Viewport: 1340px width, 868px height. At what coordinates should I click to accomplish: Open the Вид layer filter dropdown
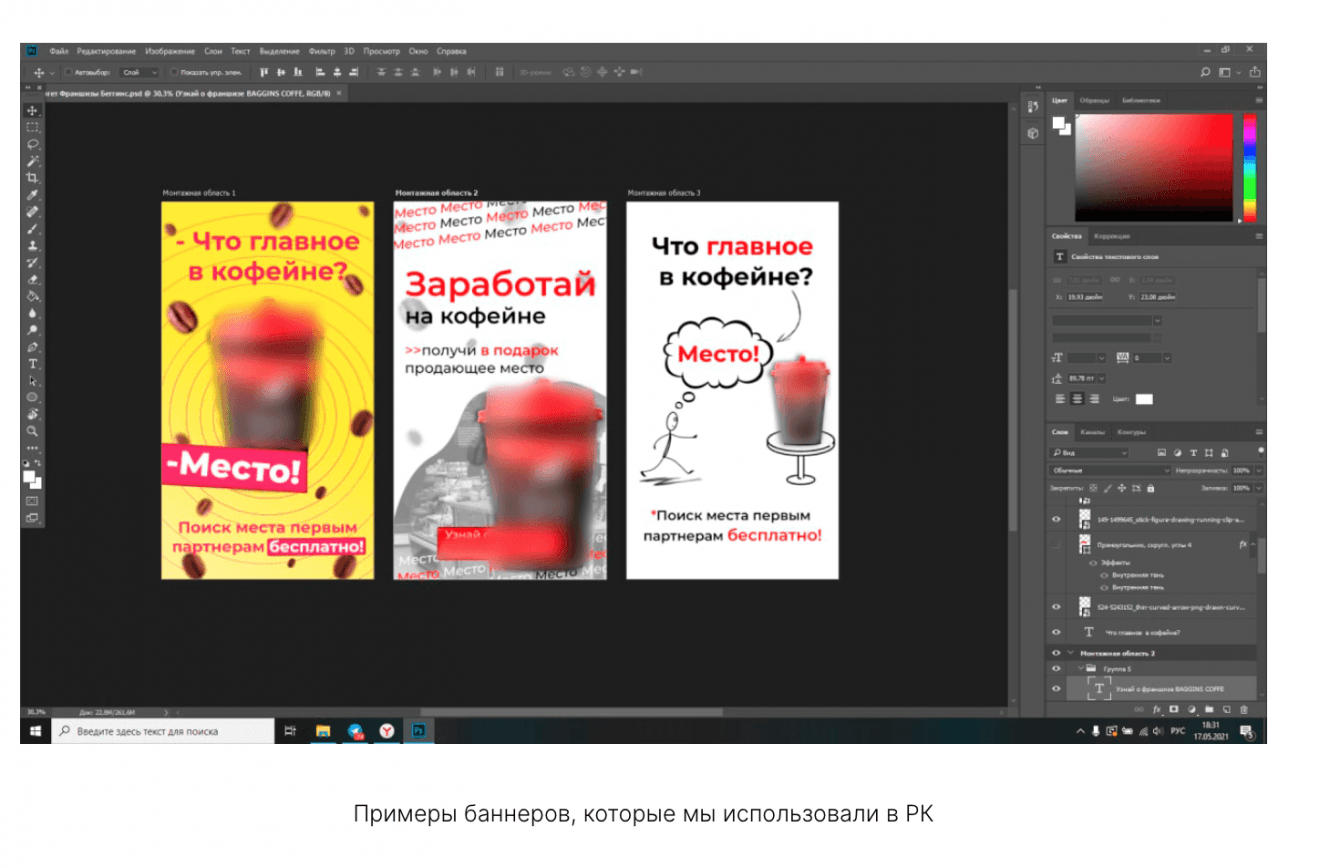(x=1089, y=453)
